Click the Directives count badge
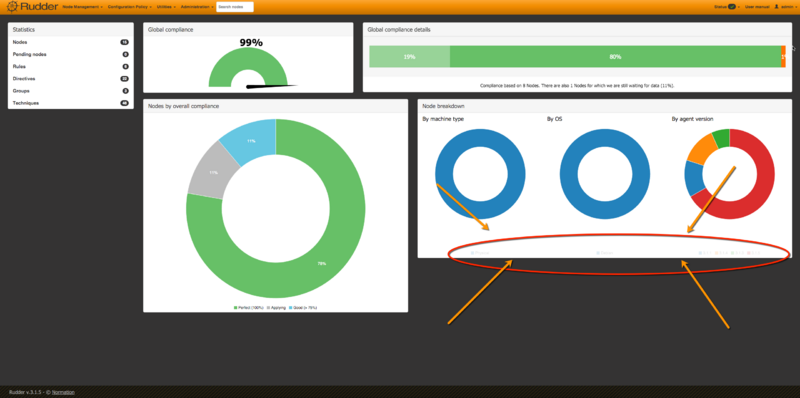This screenshot has height=398, width=800. (124, 79)
